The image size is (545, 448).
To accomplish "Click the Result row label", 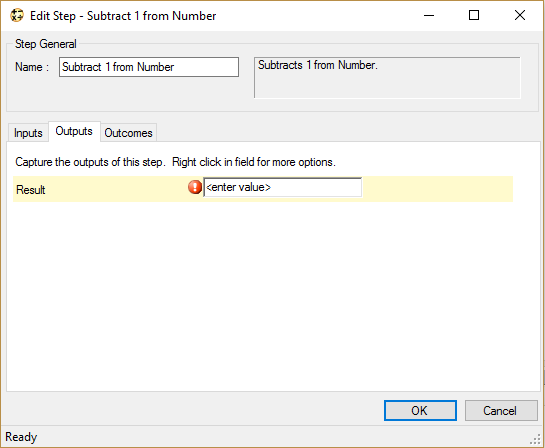I will [31, 190].
